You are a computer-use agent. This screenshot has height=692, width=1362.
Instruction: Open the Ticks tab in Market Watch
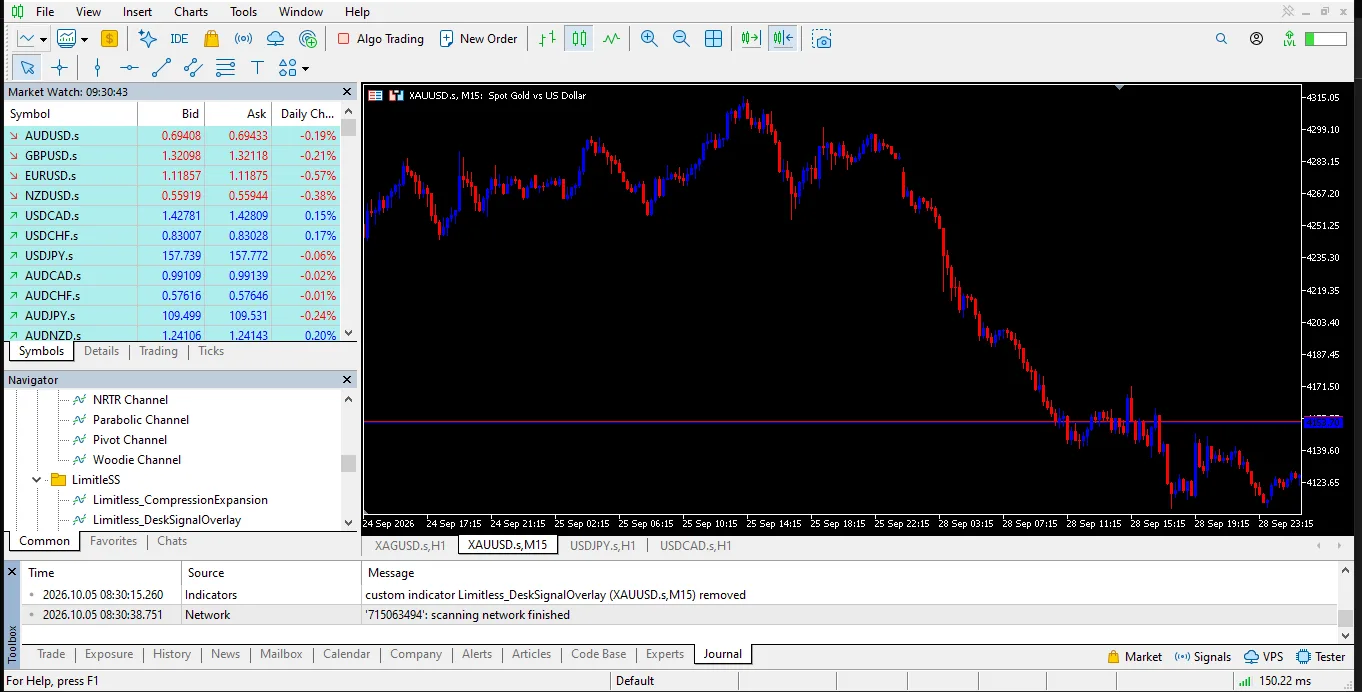pos(211,351)
